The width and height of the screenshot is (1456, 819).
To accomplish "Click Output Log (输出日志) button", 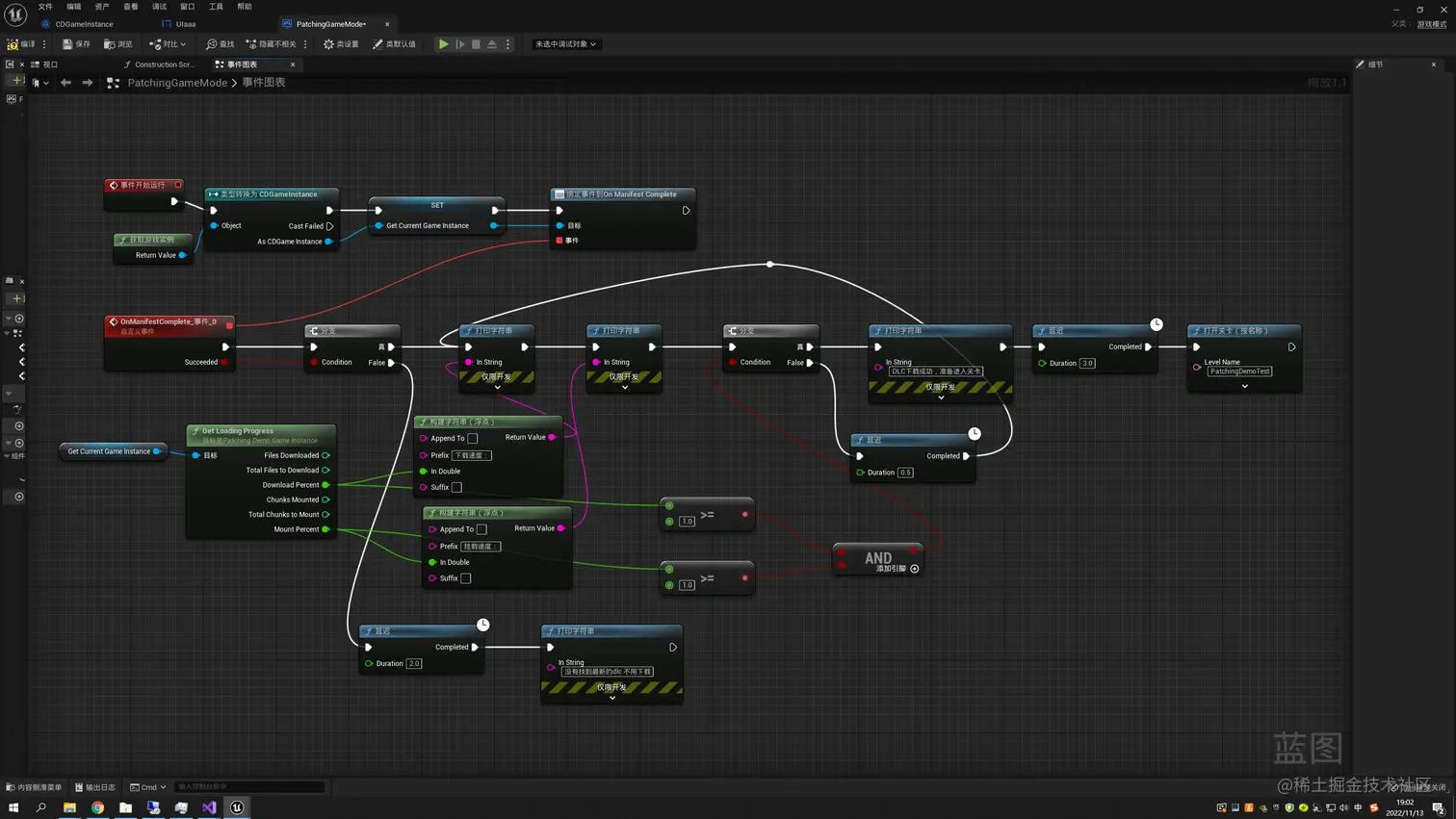I will click(x=95, y=787).
